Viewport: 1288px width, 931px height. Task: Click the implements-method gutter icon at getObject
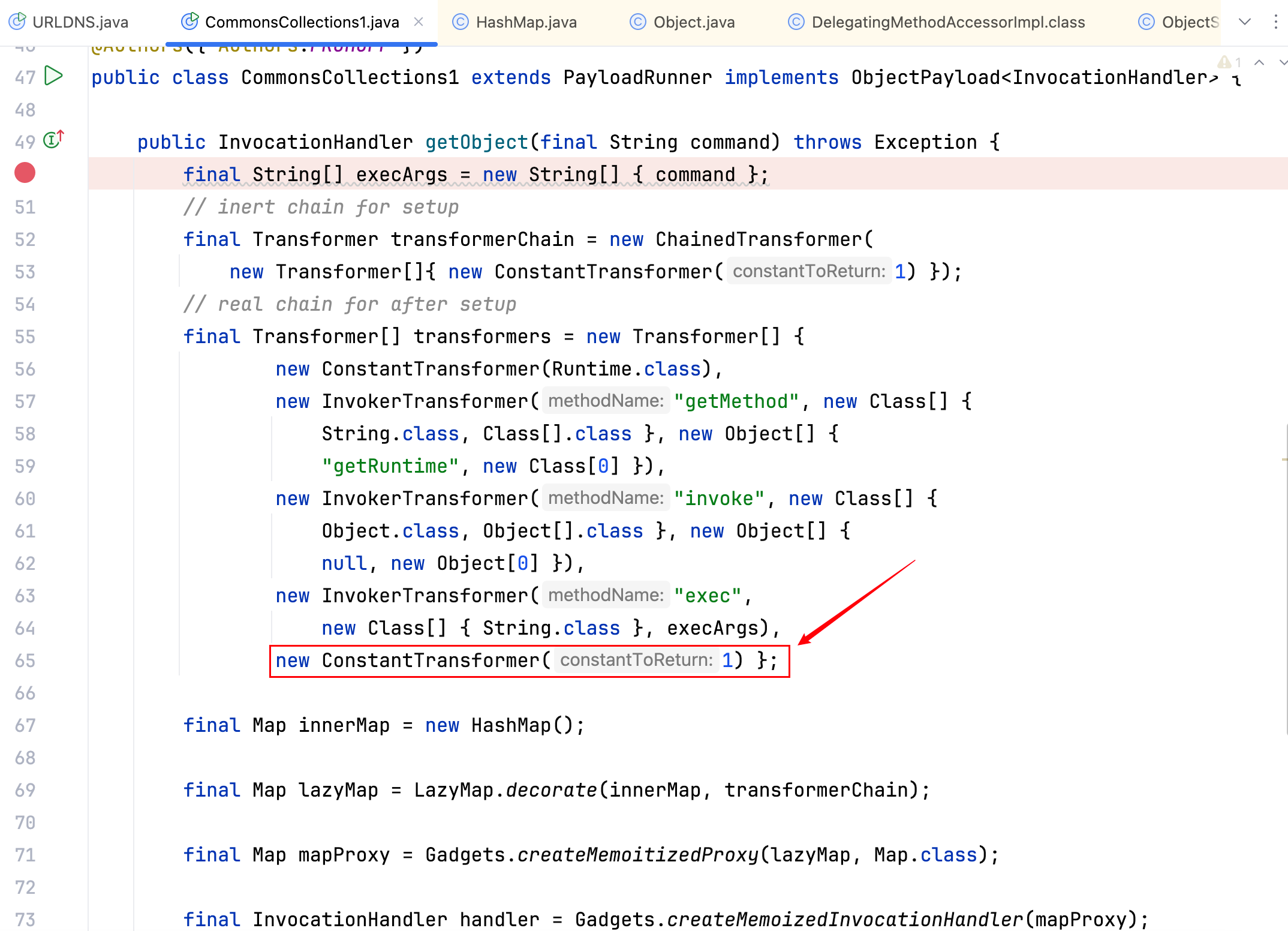pos(53,140)
